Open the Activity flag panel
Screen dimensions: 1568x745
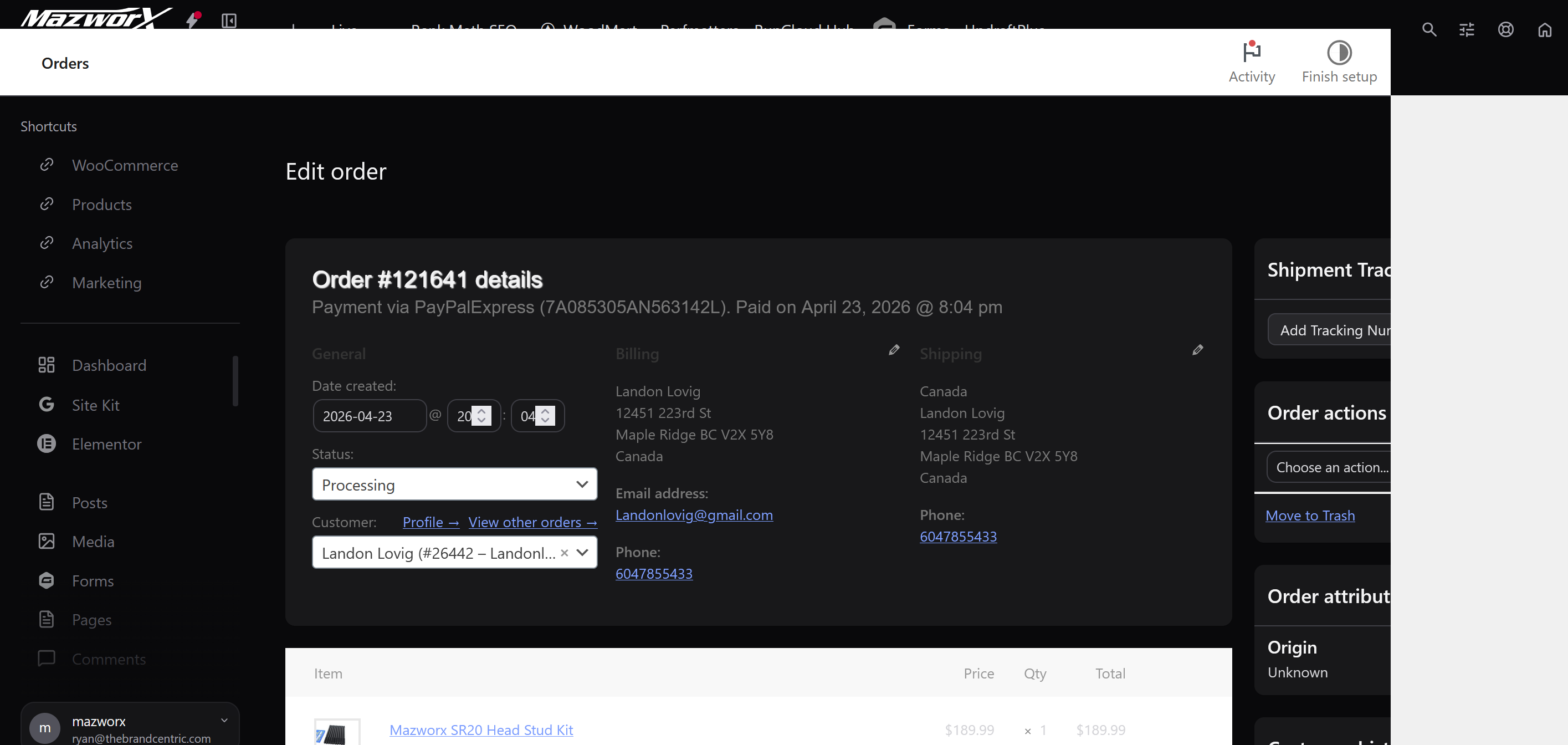coord(1252,62)
